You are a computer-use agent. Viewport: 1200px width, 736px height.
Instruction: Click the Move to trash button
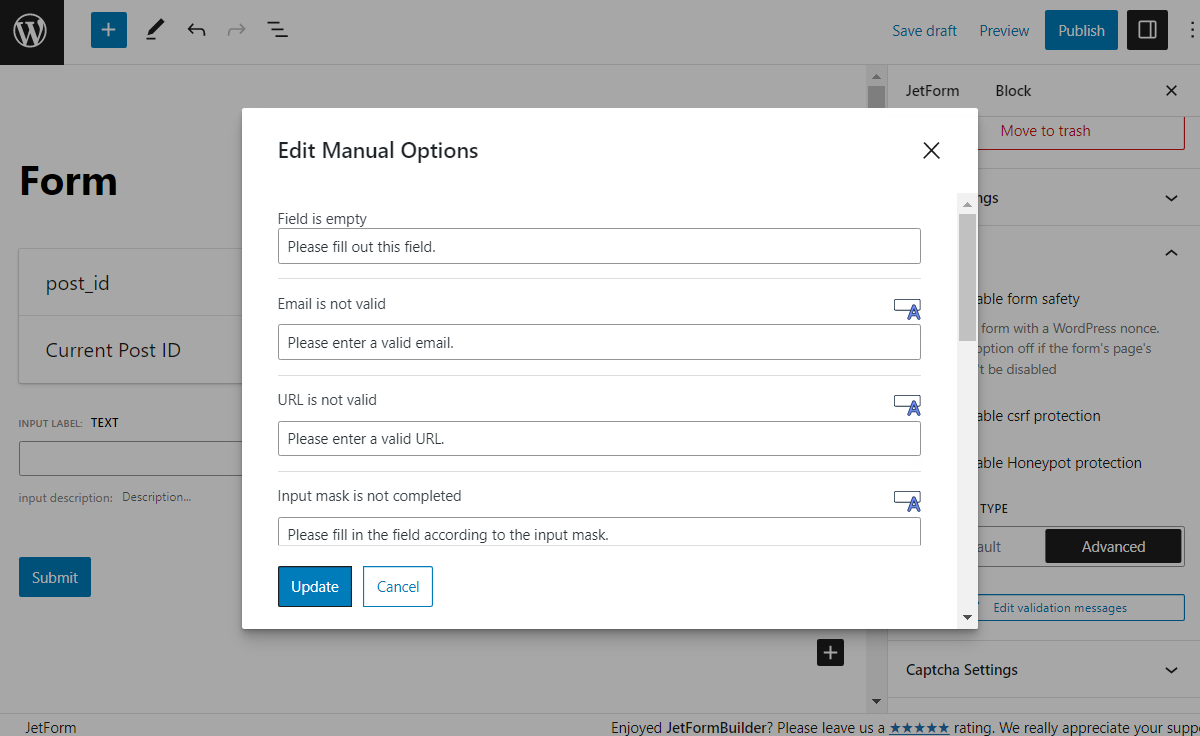pyautogui.click(x=1045, y=131)
